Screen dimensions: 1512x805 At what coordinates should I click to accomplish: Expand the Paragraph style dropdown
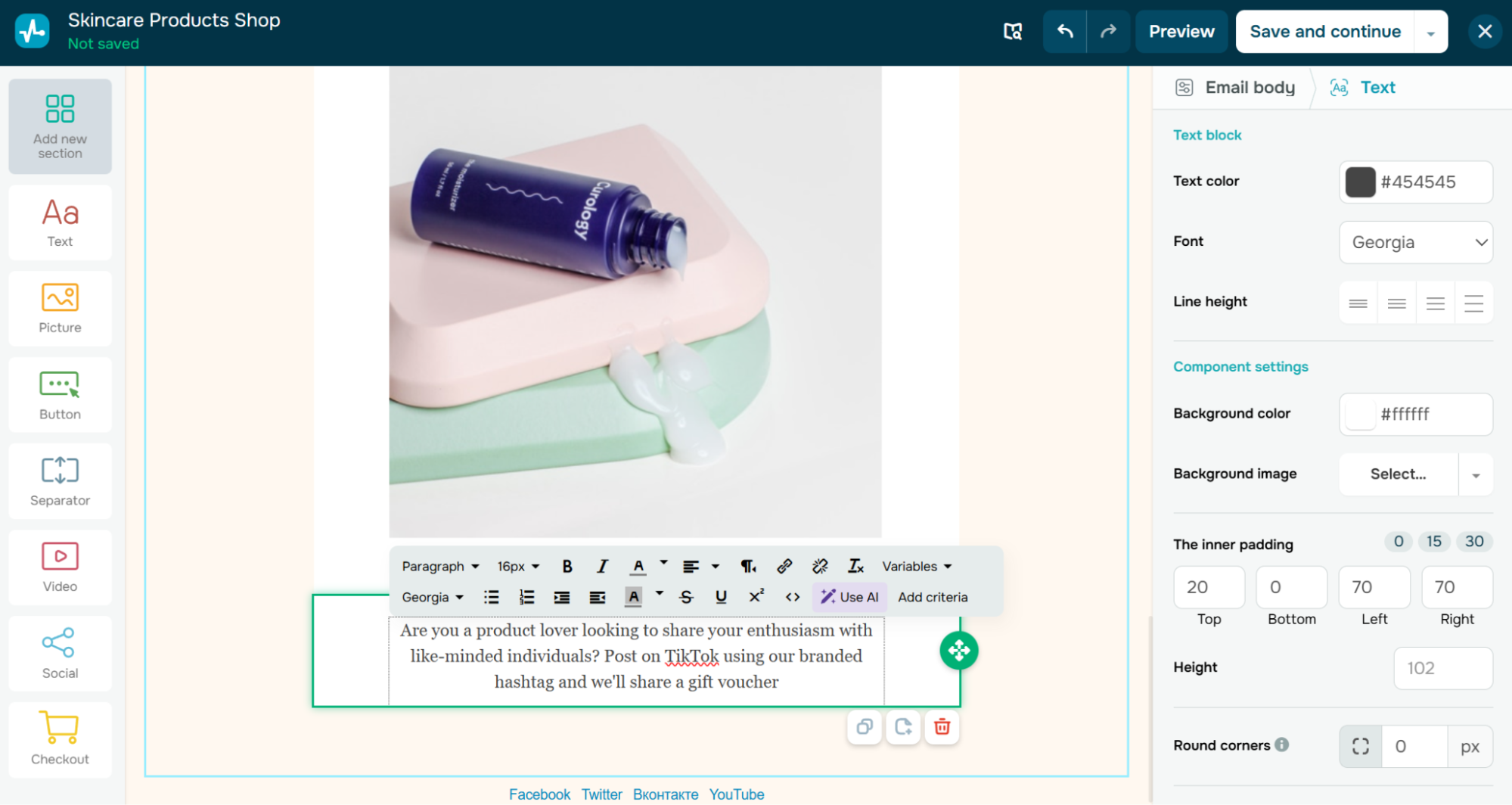(x=440, y=566)
